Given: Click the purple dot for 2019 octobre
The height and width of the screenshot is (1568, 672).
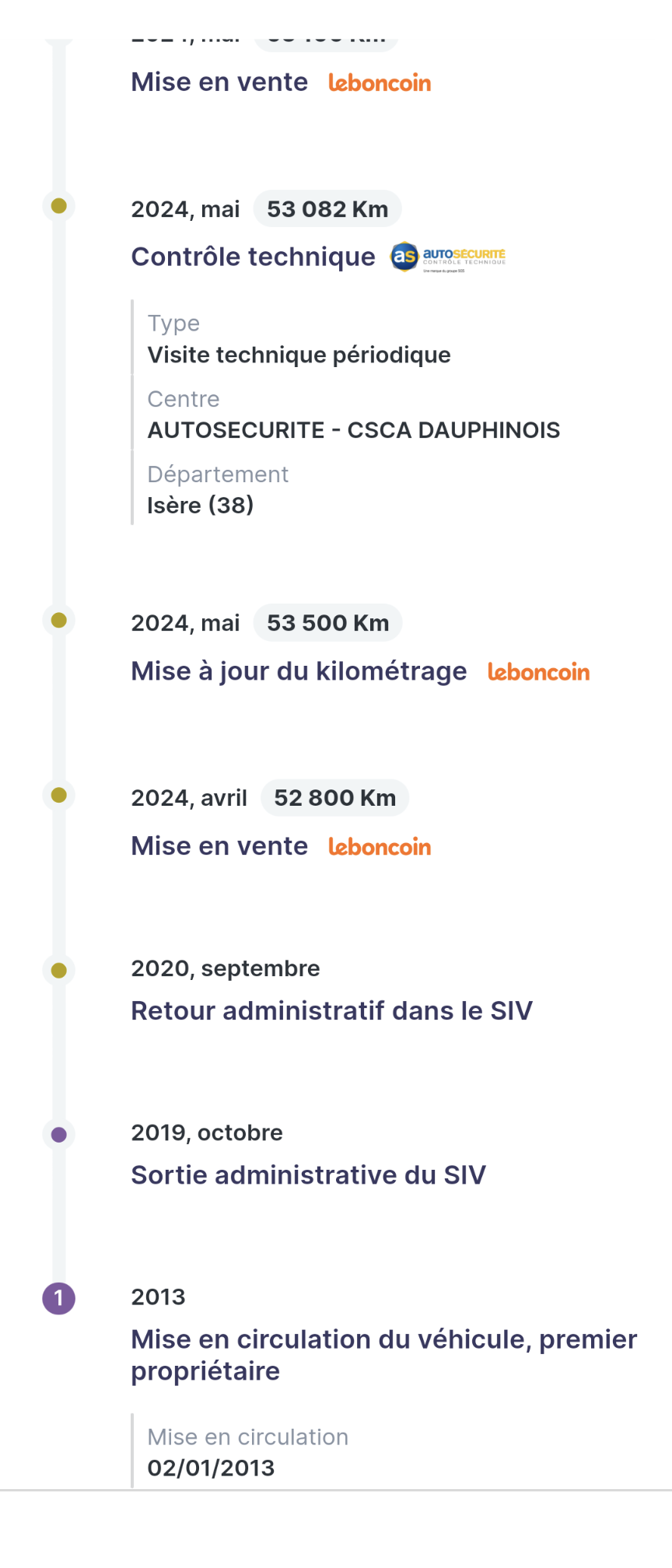Looking at the screenshot, I should click(x=59, y=1135).
